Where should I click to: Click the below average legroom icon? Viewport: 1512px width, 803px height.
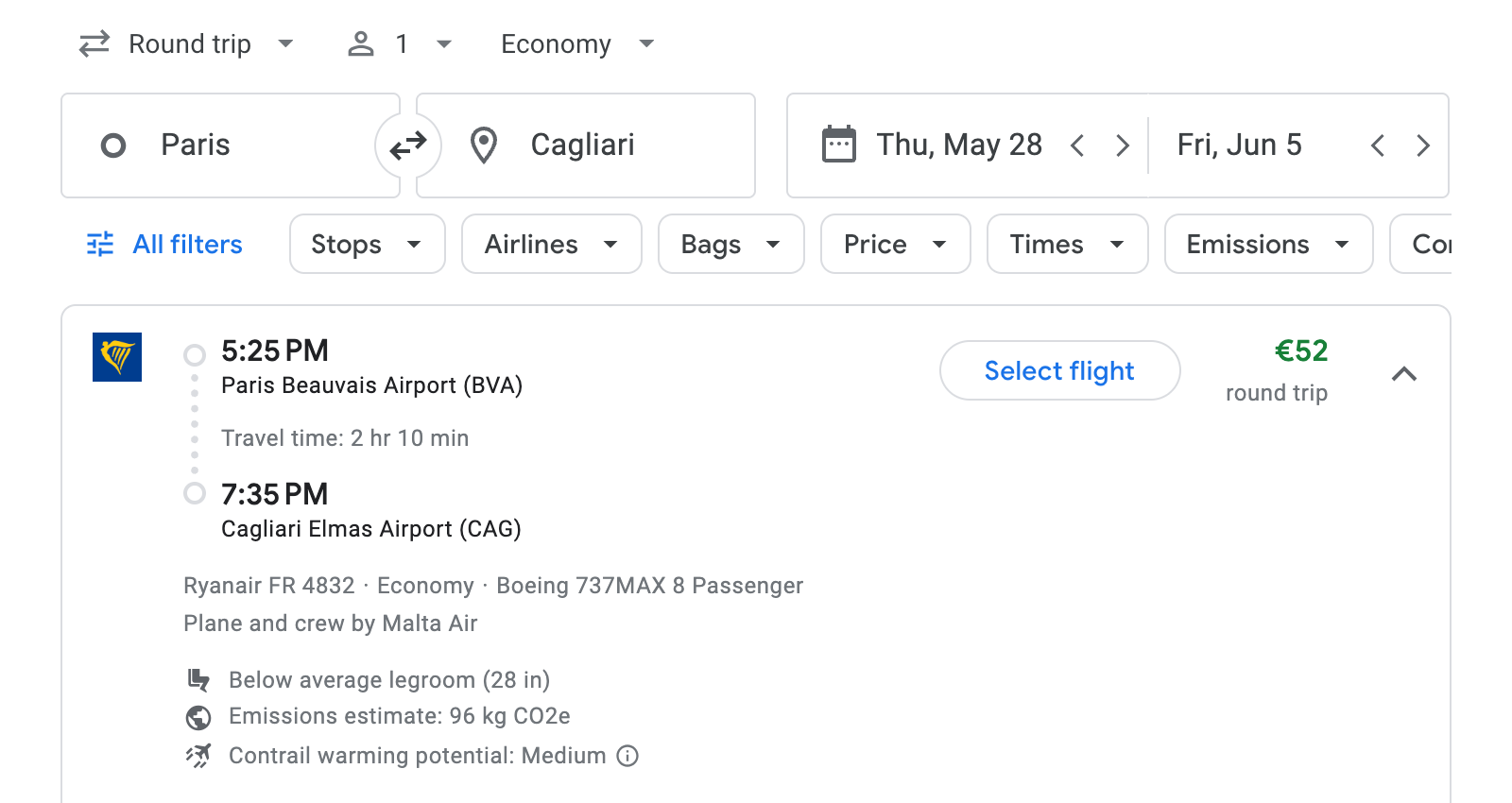click(x=198, y=679)
